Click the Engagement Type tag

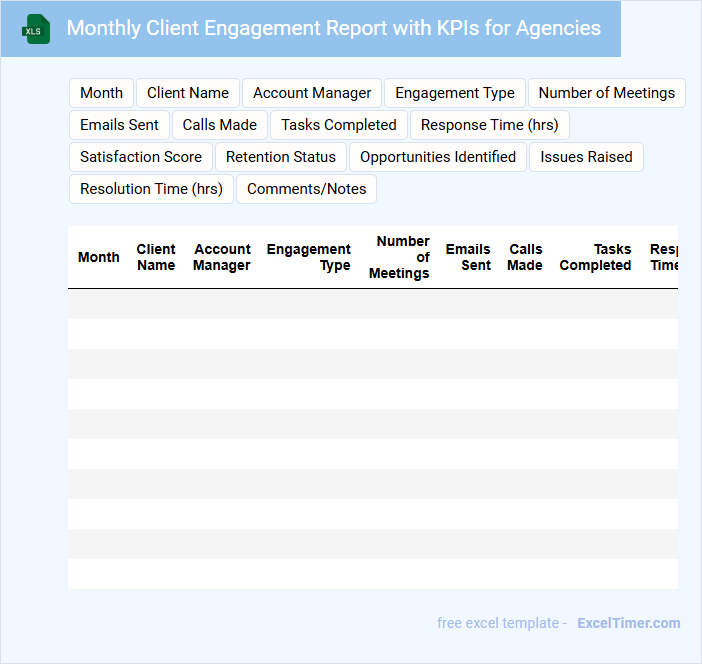coord(454,93)
